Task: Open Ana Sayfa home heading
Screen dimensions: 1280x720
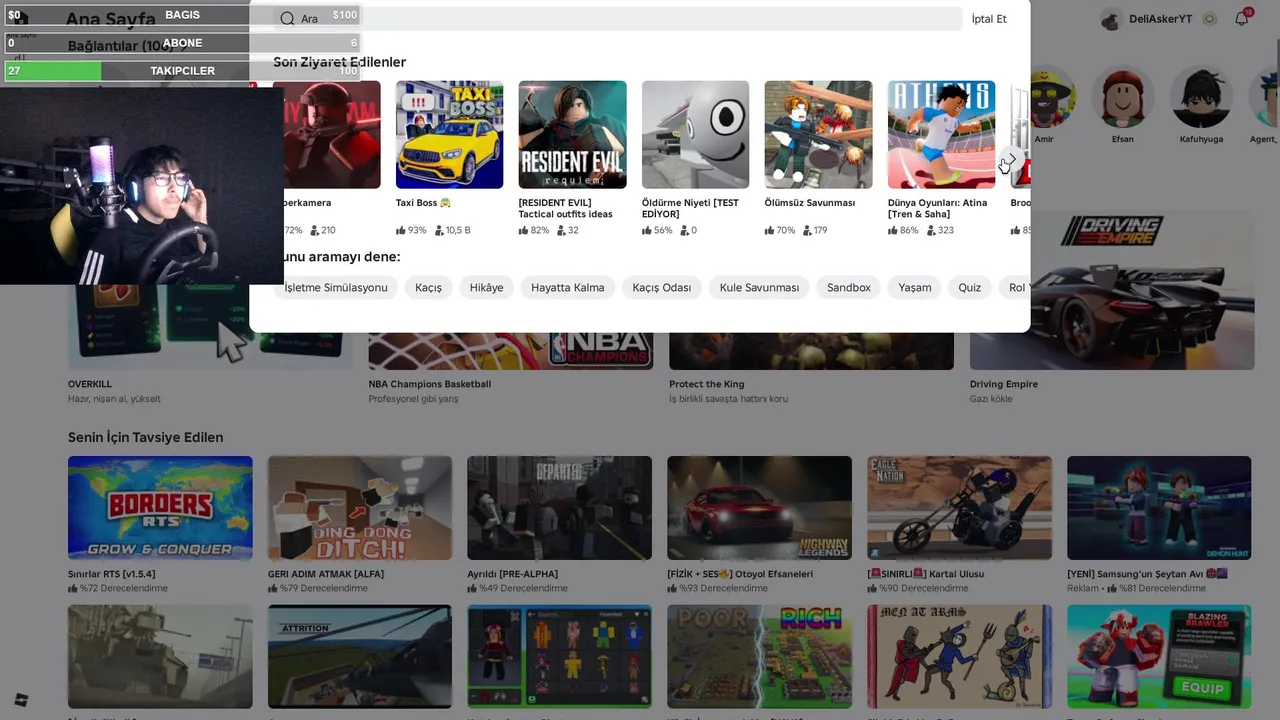Action: pos(110,19)
